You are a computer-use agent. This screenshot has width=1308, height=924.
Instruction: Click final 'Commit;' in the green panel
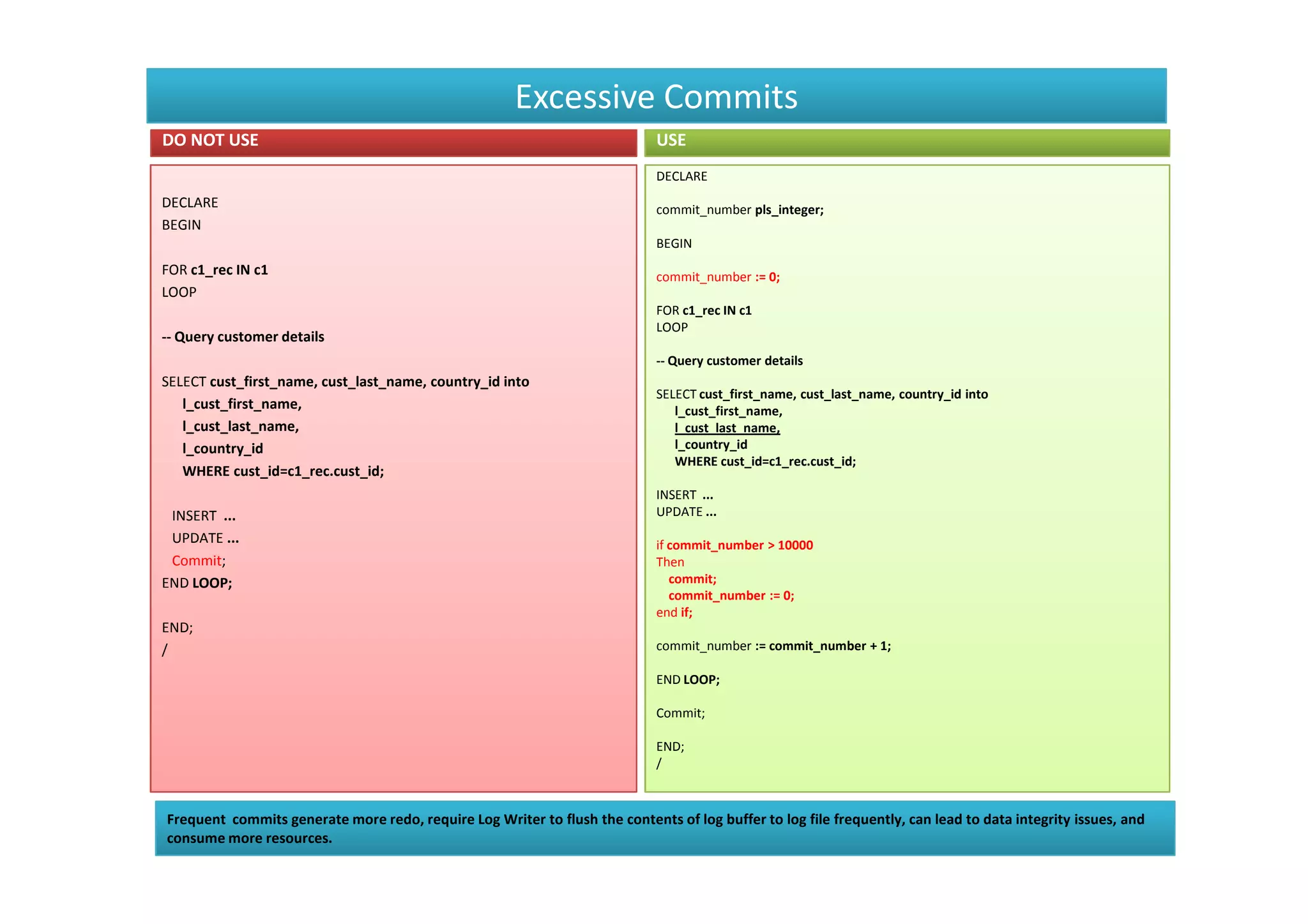click(x=680, y=713)
